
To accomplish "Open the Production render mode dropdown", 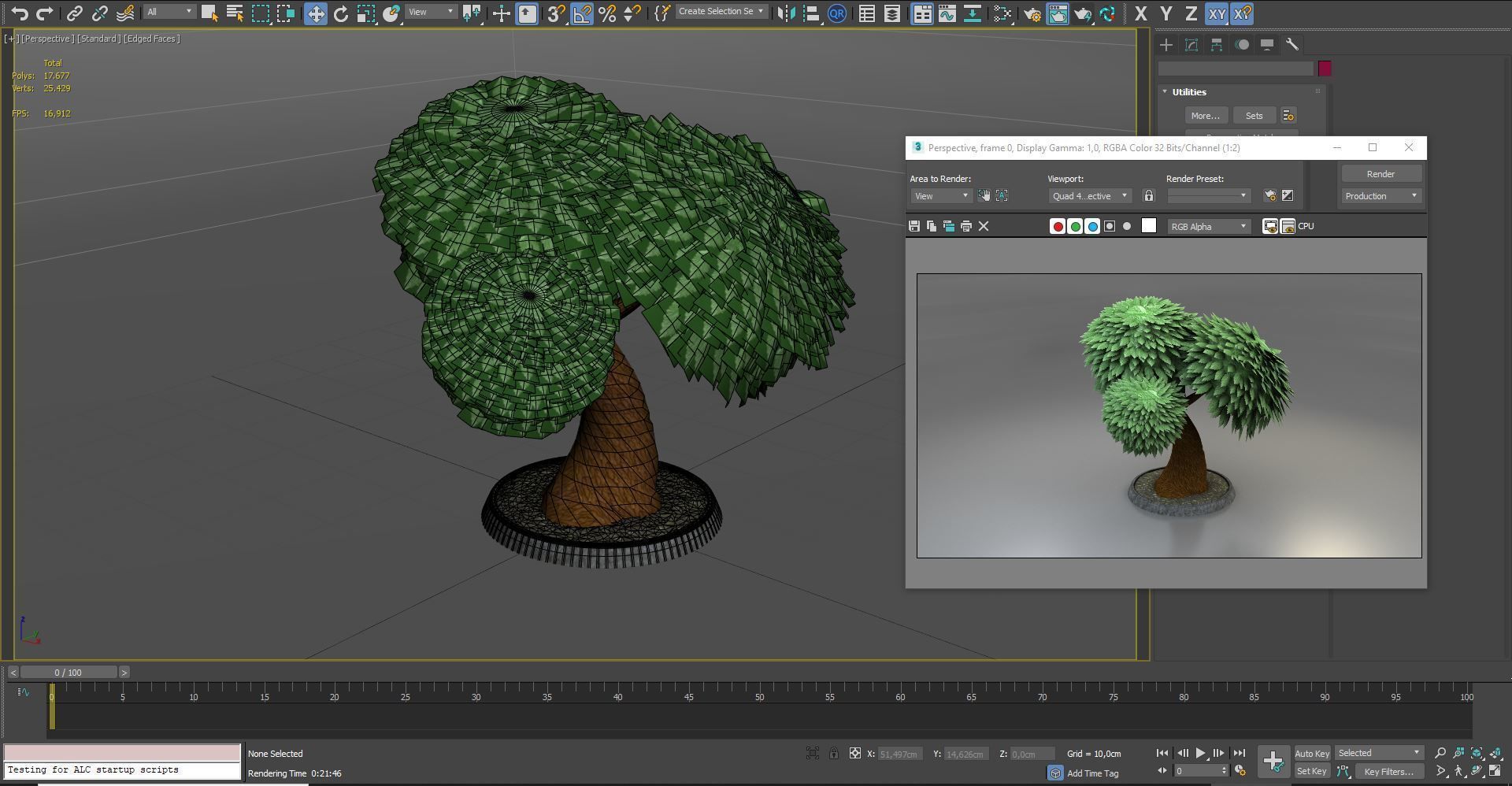I will point(1381,196).
